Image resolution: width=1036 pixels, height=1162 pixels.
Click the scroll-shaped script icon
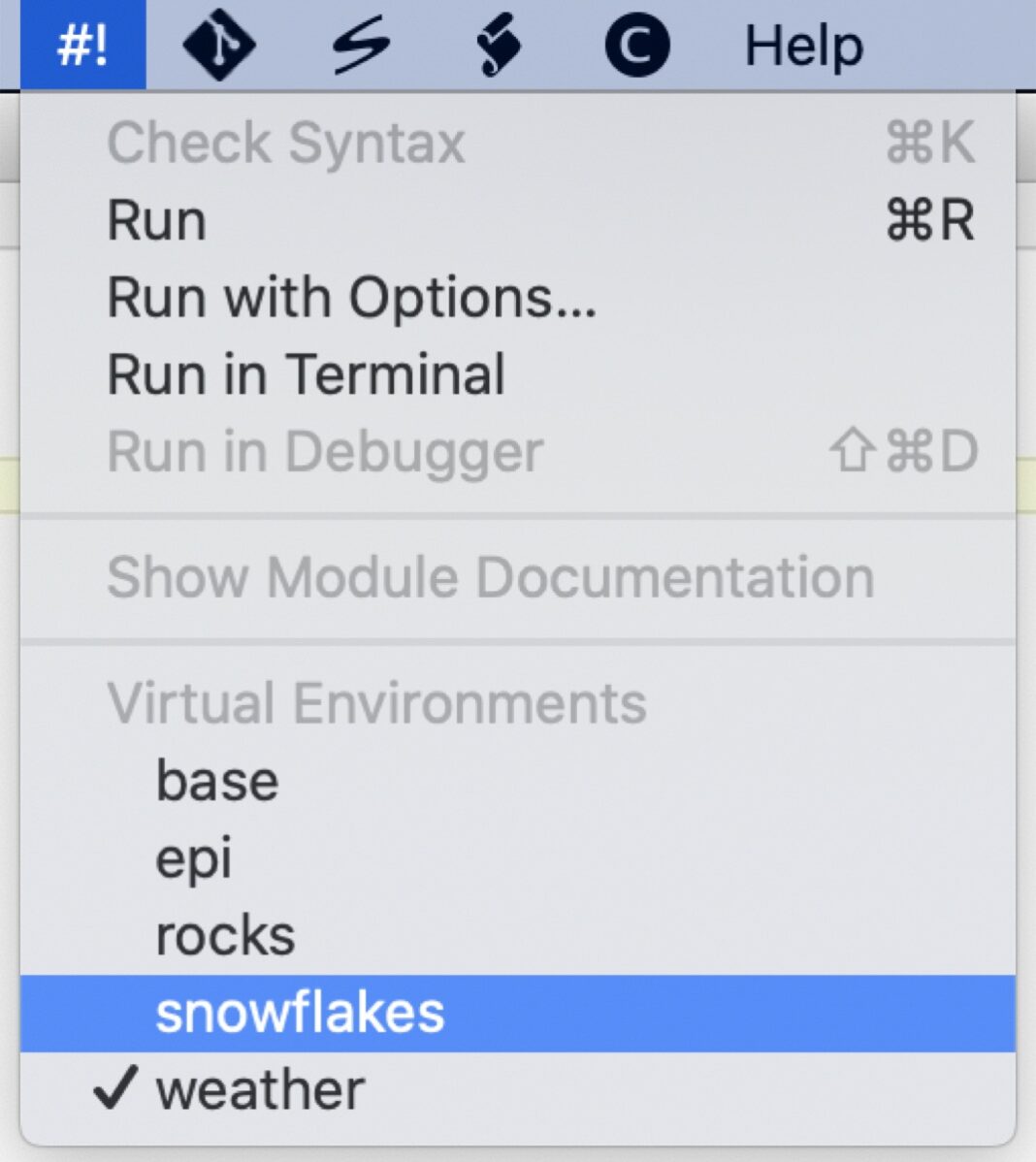click(x=499, y=46)
